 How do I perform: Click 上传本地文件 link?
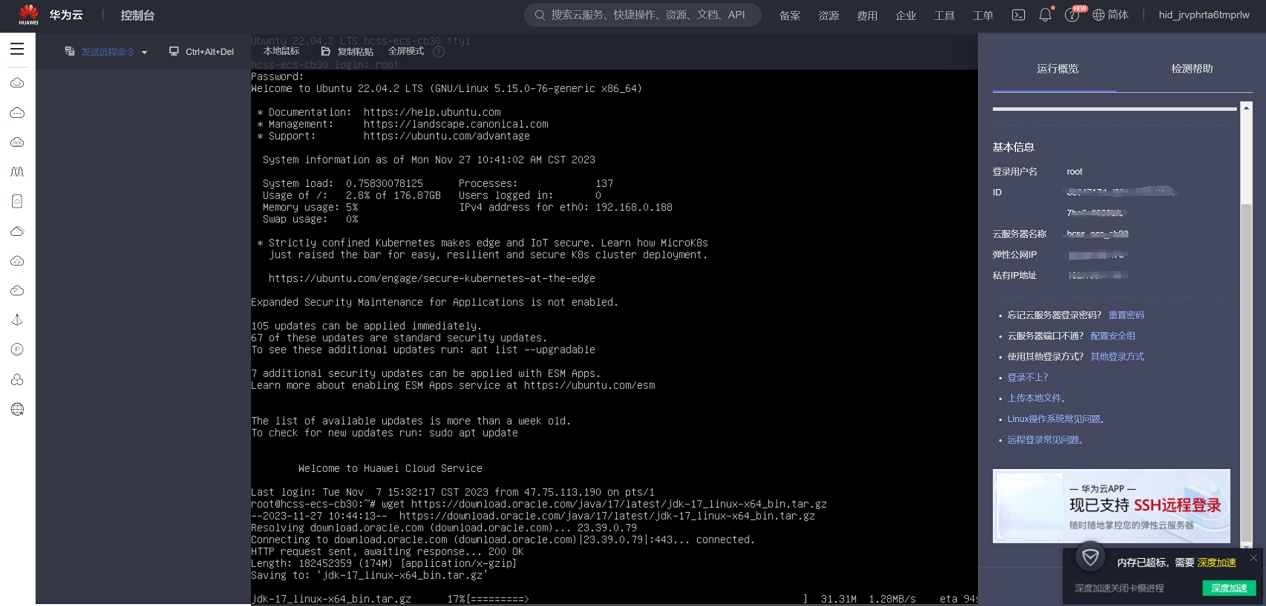pyautogui.click(x=1038, y=398)
